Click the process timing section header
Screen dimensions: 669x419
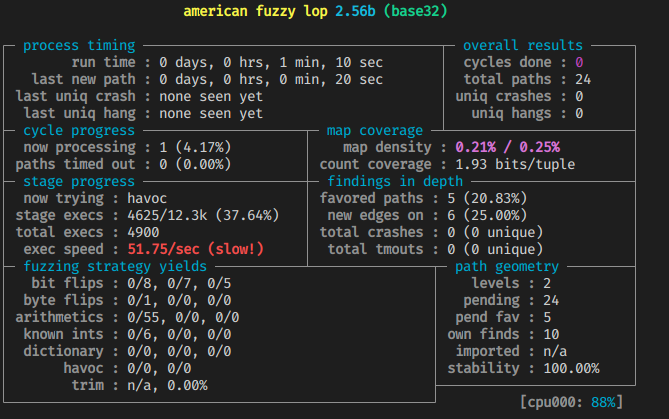click(80, 45)
